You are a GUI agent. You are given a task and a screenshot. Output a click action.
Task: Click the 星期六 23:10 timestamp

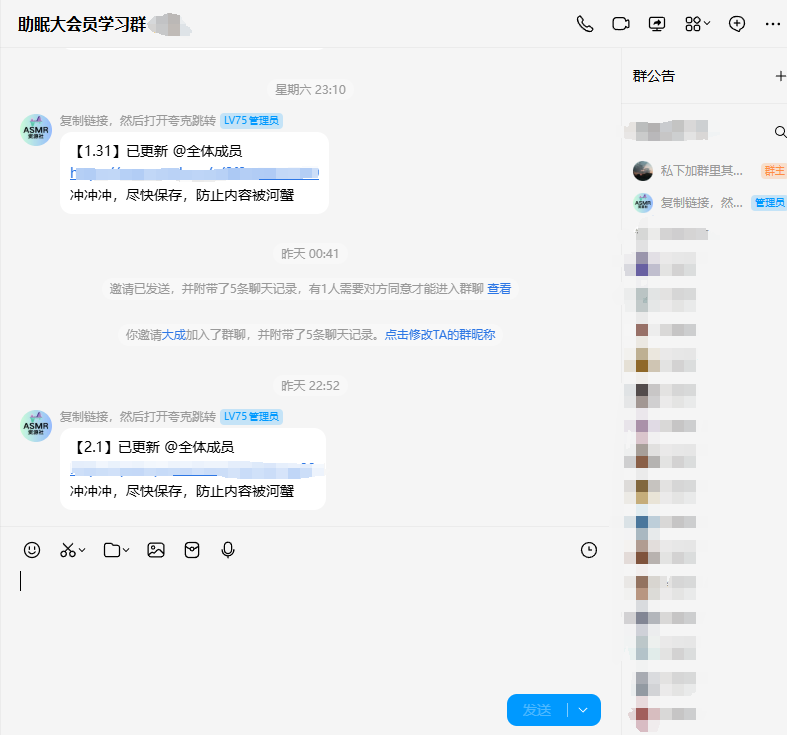point(310,89)
